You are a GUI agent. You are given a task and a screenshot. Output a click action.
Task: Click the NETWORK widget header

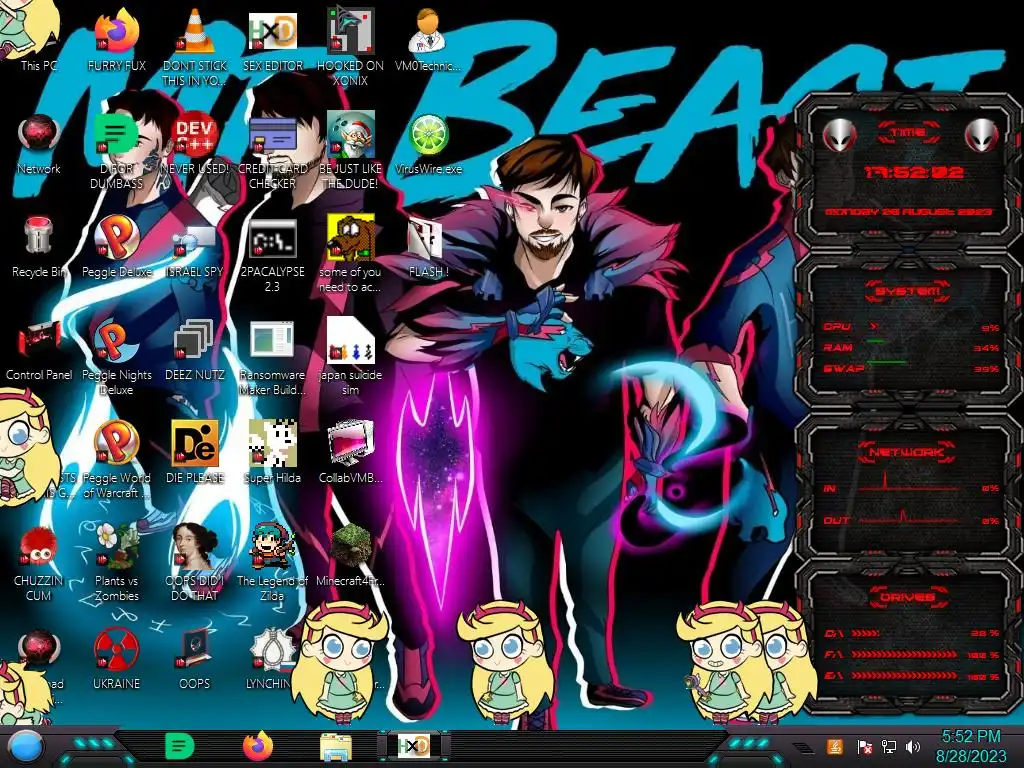(907, 452)
